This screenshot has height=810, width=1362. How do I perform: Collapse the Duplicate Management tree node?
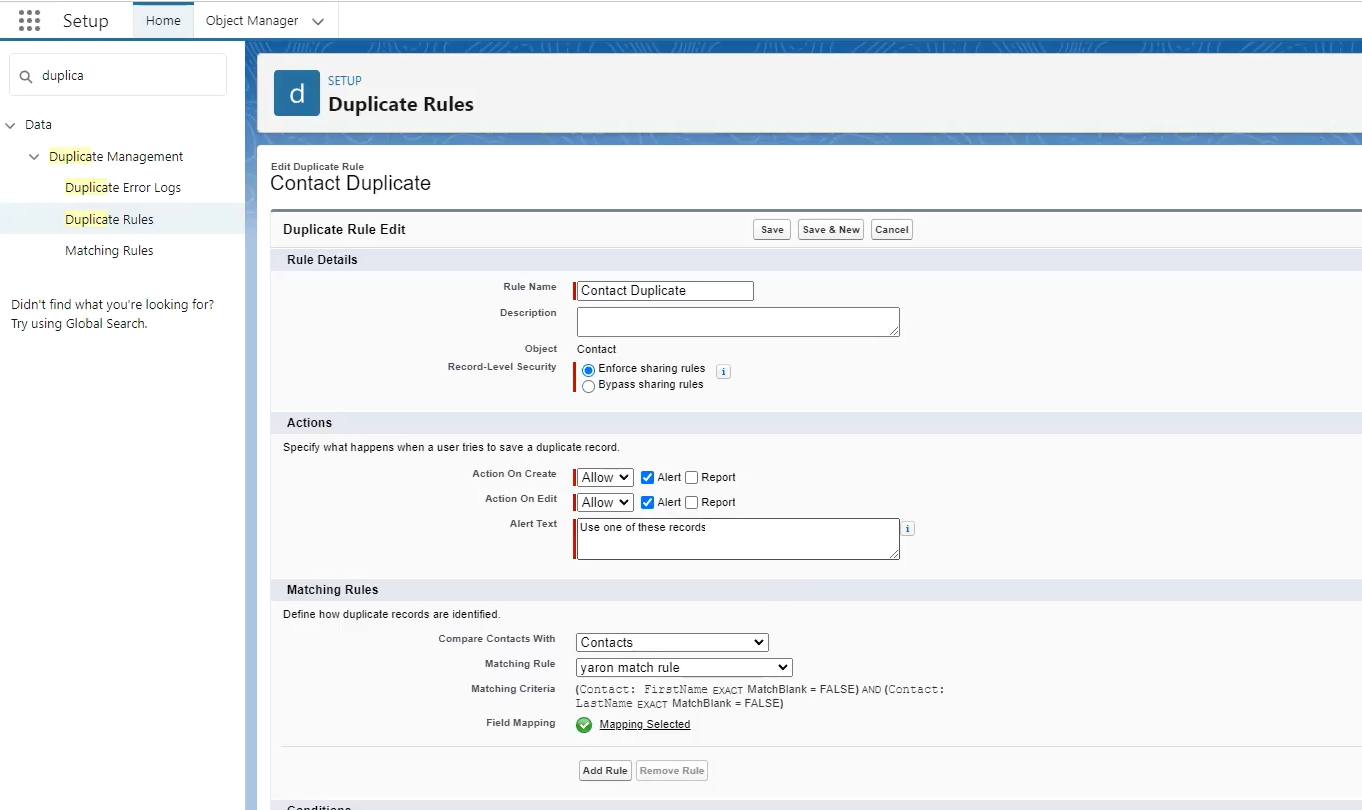[x=35, y=157]
